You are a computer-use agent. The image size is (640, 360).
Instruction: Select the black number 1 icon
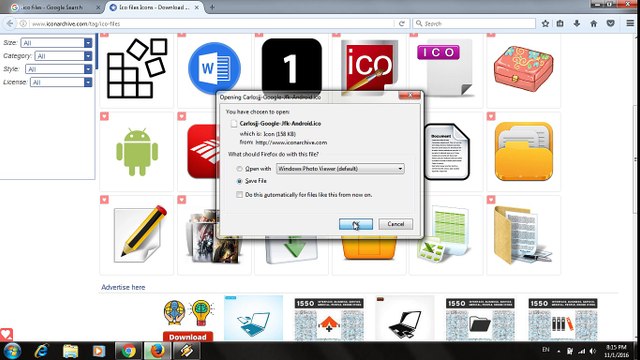pyautogui.click(x=291, y=67)
